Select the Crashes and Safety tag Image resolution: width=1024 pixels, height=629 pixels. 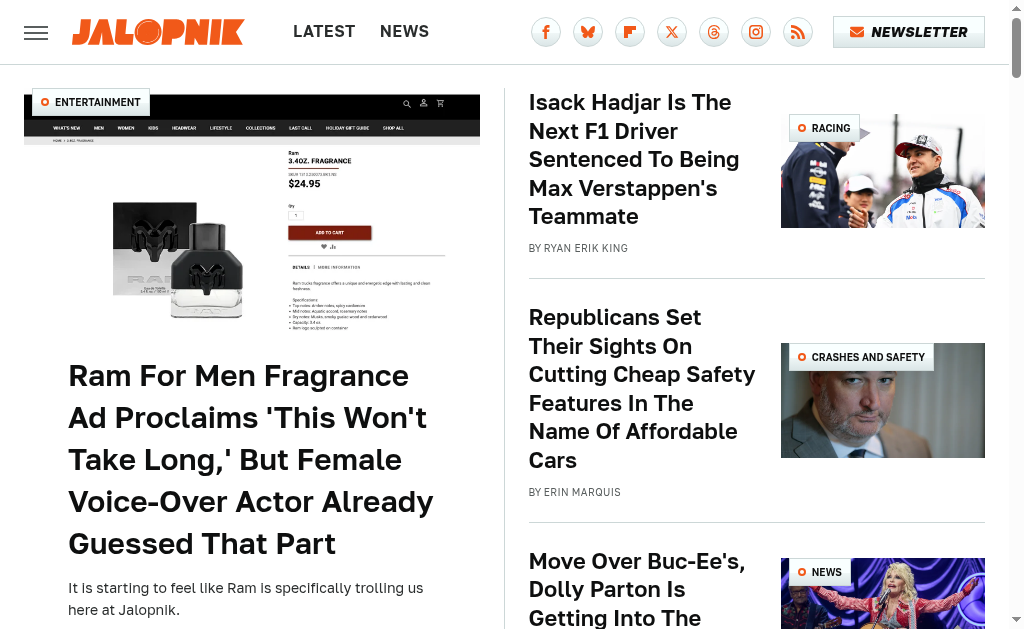[x=861, y=357]
